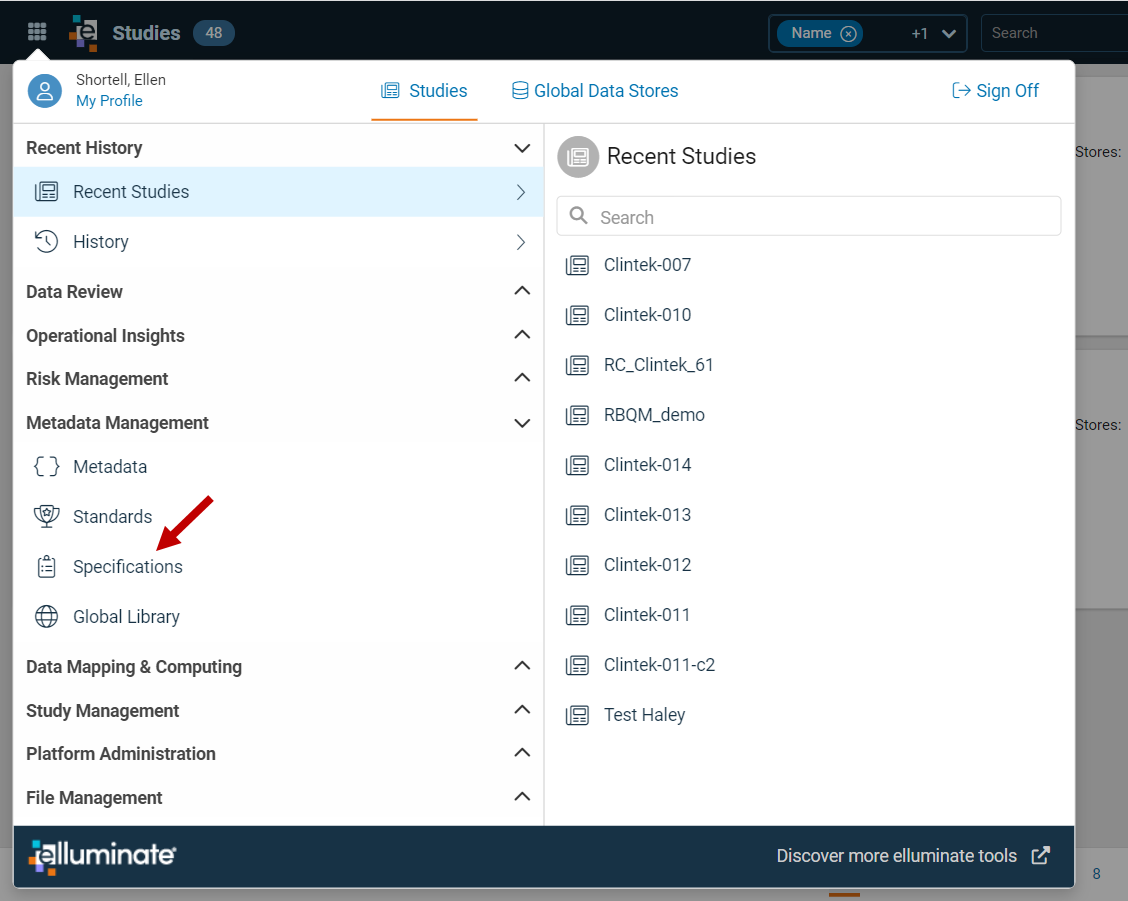Click the Sign Off link
1128x901 pixels.
995,91
